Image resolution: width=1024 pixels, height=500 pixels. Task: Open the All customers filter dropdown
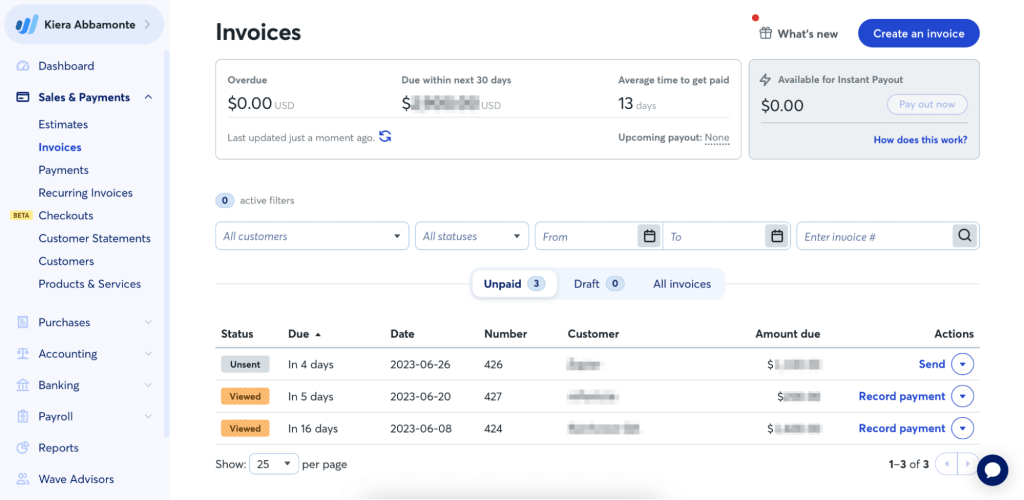tap(312, 236)
